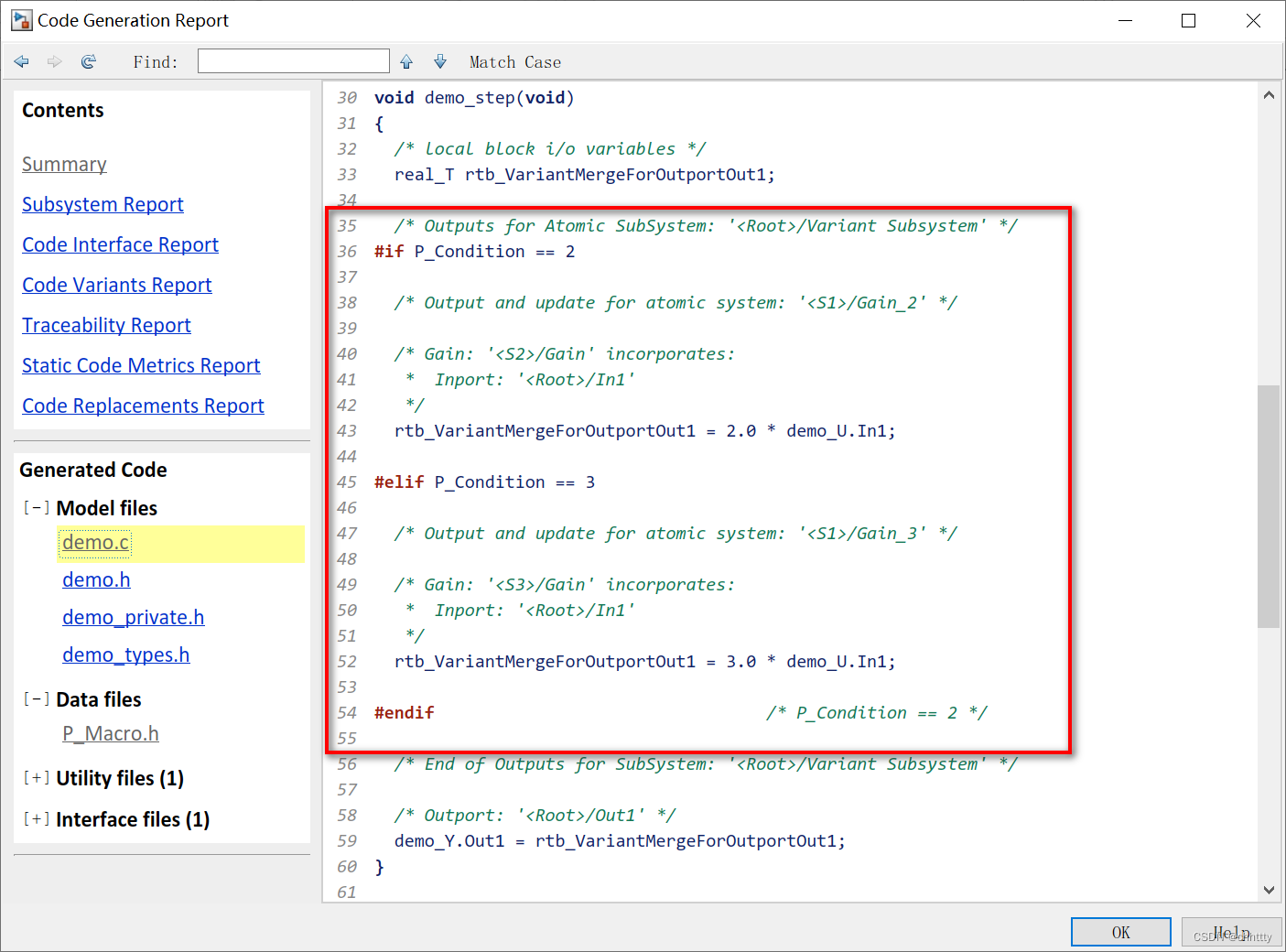Click the 'demo_Y.Out1 =' assignment line

[x=620, y=841]
